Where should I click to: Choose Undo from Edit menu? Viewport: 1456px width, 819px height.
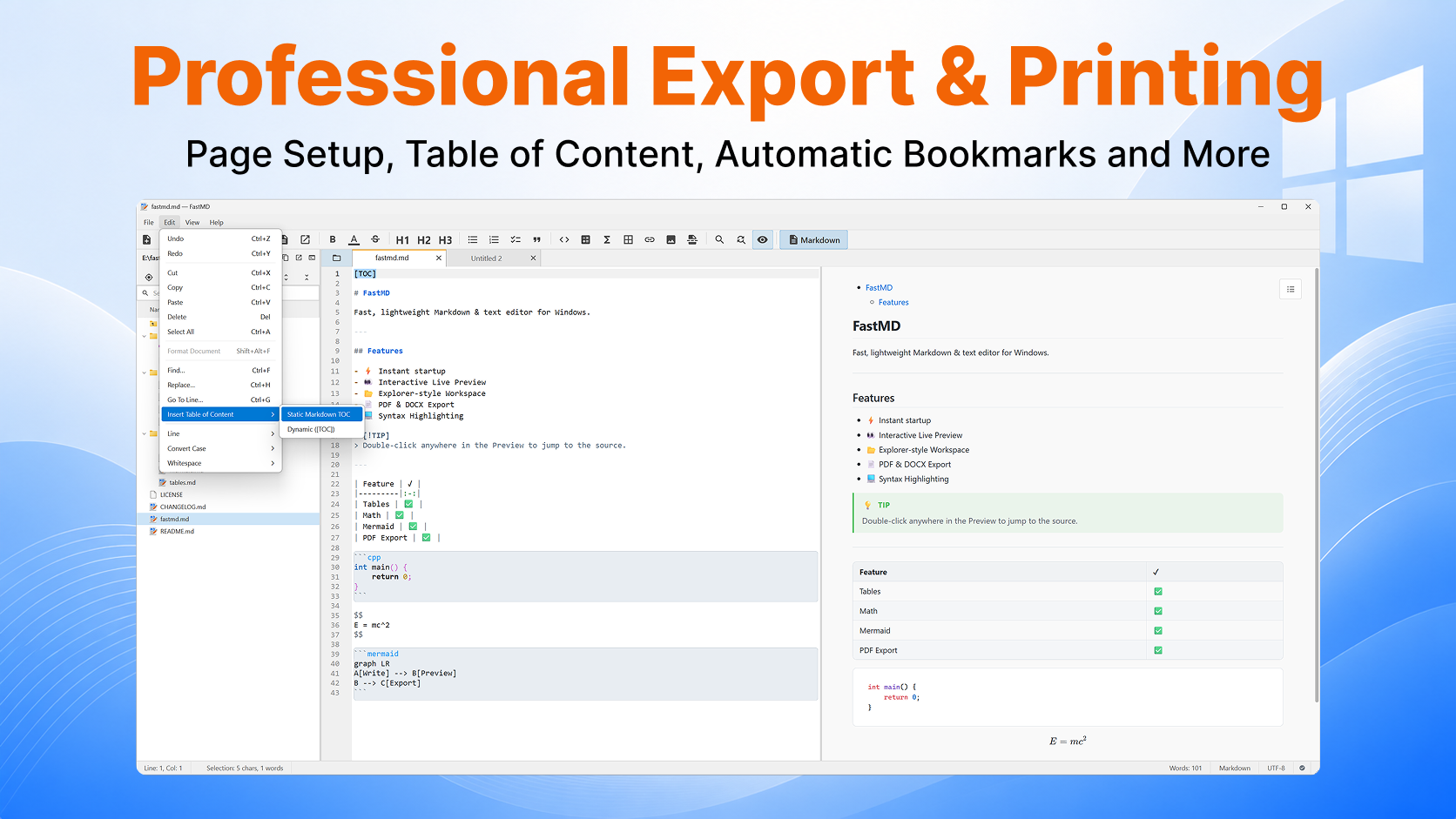click(x=219, y=238)
